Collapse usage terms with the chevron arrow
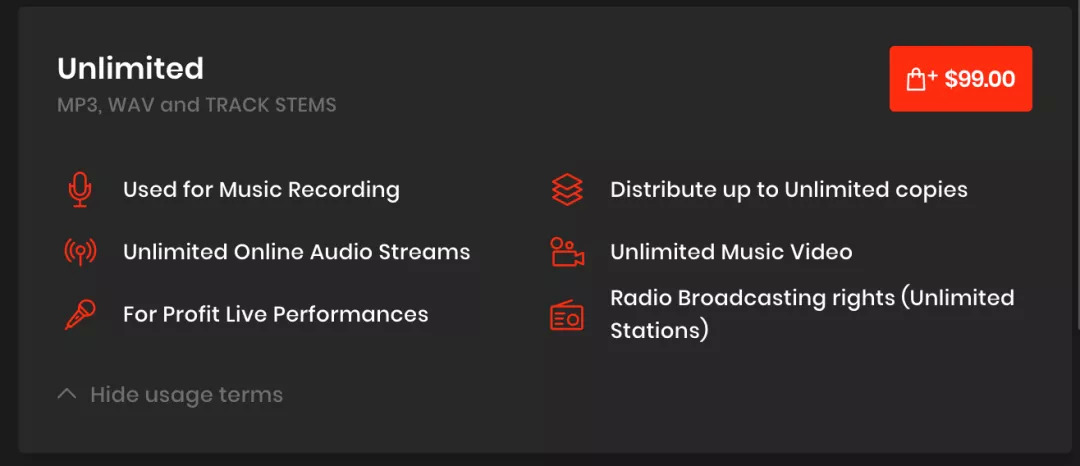Image resolution: width=1080 pixels, height=466 pixels. [67, 395]
